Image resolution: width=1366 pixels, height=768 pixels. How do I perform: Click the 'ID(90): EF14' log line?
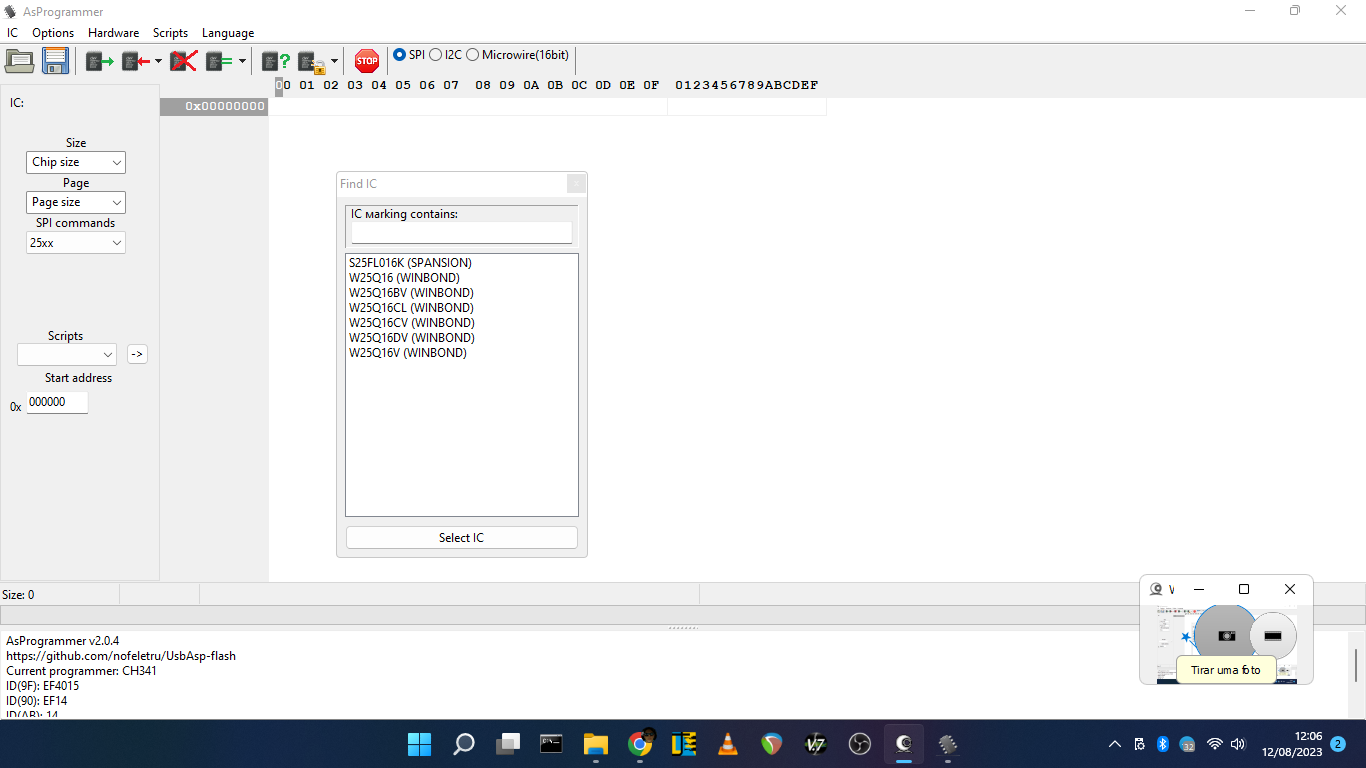tap(36, 701)
